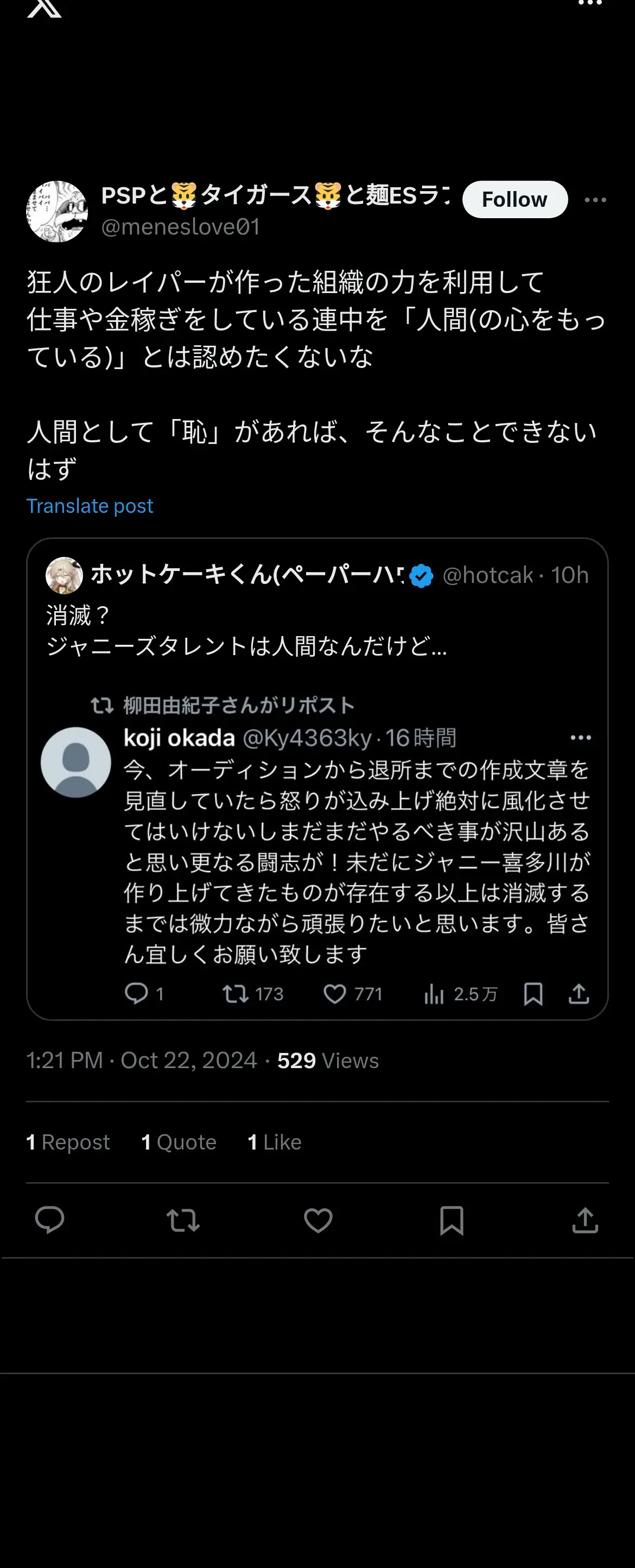Follow the @meneslove01 account
Screen dimensions: 635x1568
click(x=515, y=200)
